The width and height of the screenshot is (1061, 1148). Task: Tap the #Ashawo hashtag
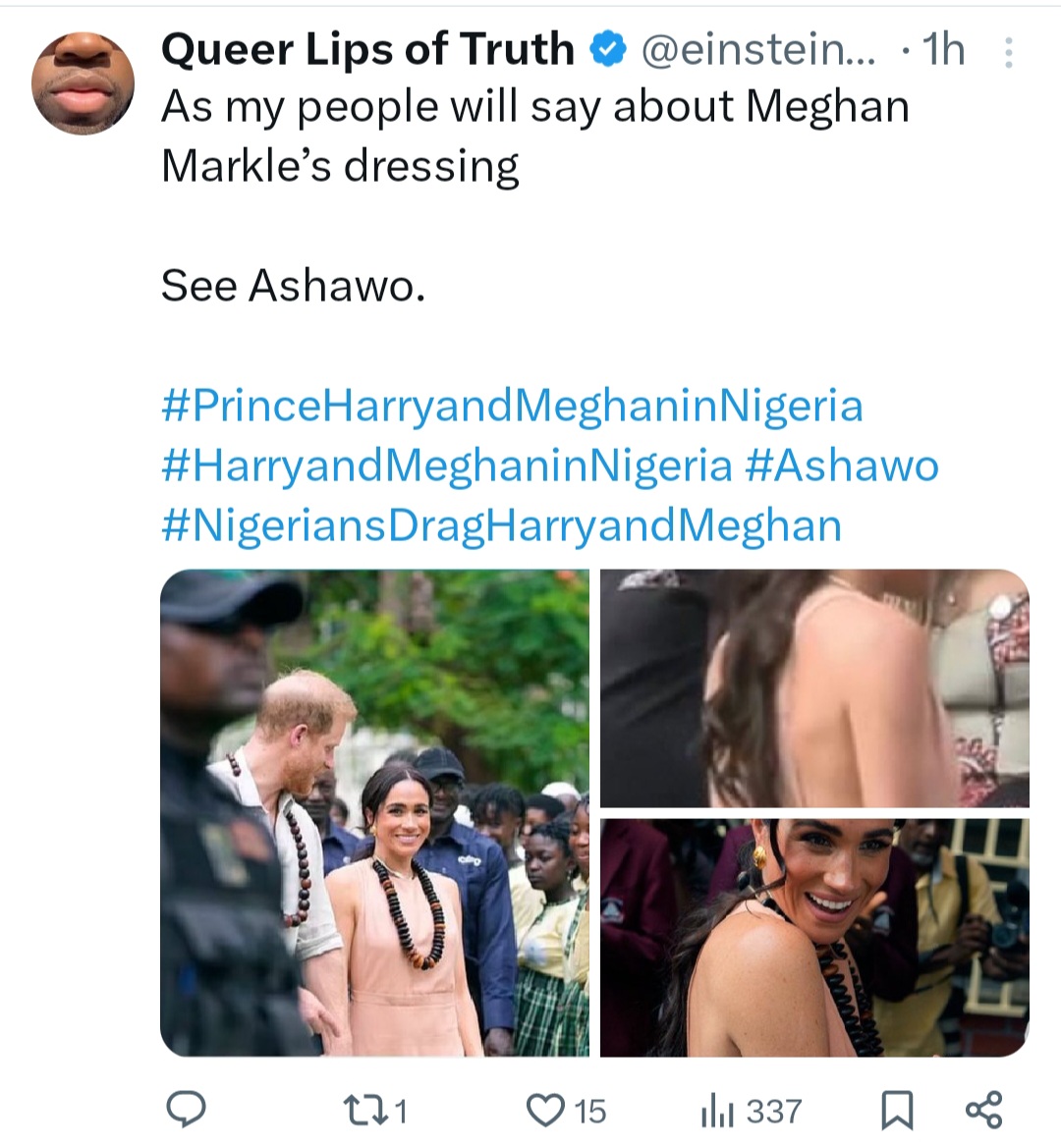pyautogui.click(x=842, y=465)
